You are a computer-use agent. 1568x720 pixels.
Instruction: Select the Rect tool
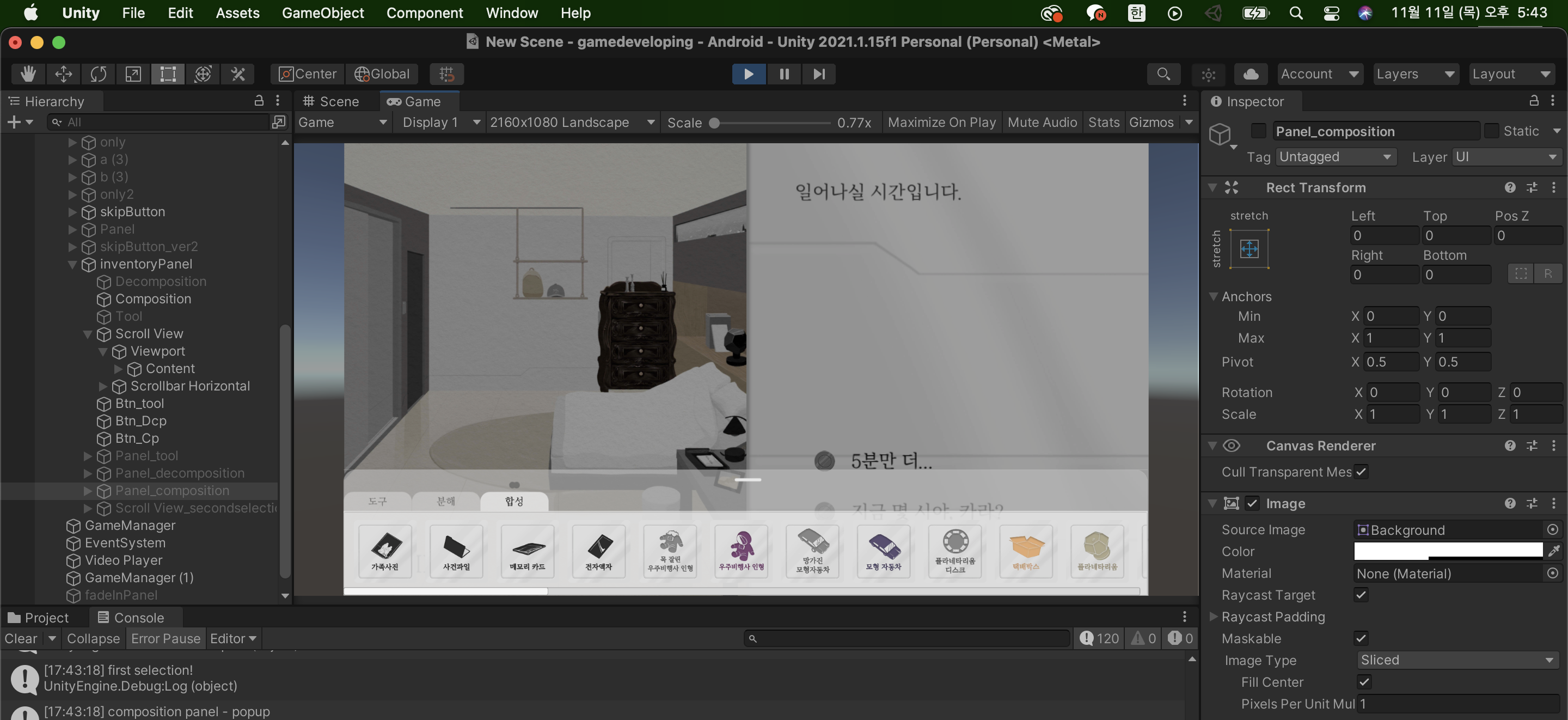pos(167,74)
